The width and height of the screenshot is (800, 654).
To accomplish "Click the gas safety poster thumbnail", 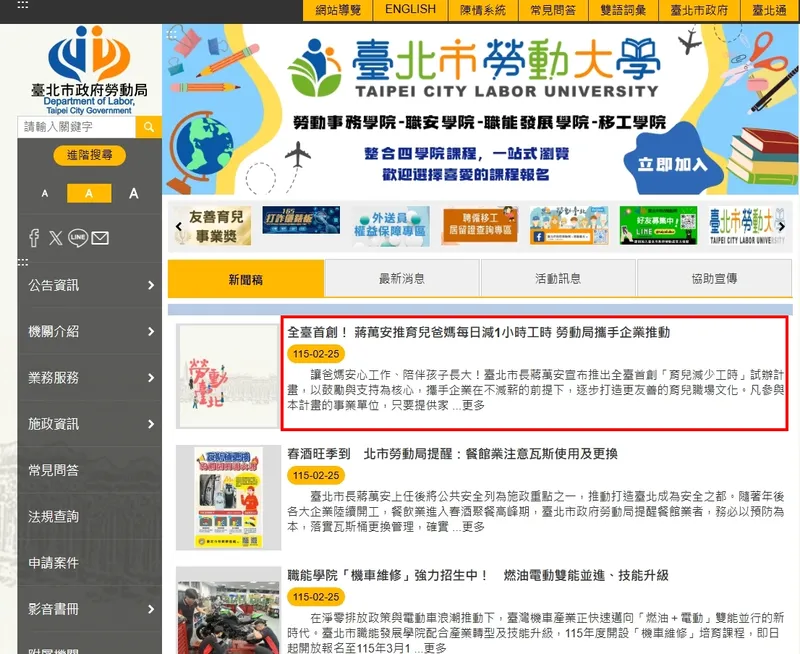I will (x=228, y=497).
